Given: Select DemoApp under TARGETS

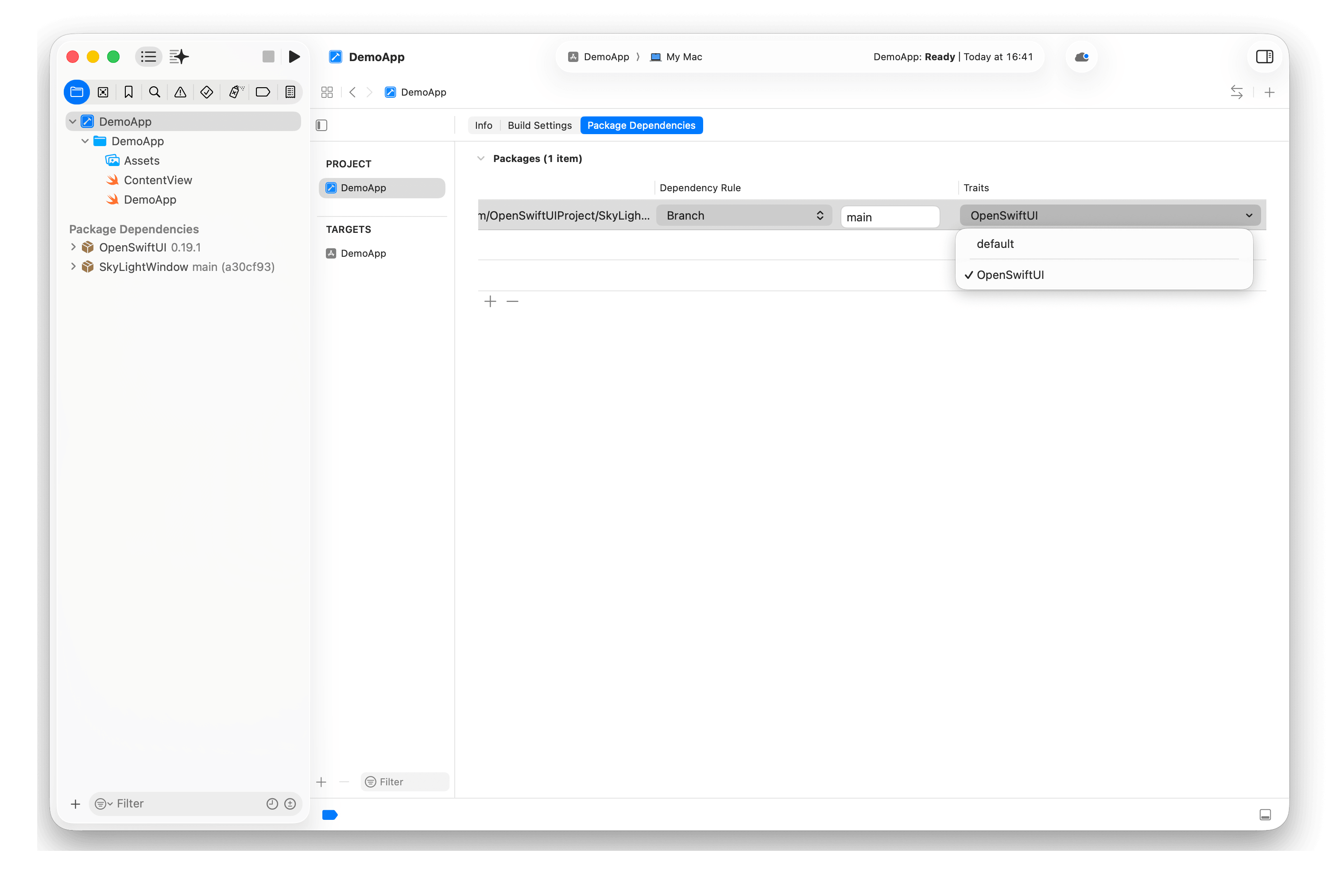Looking at the screenshot, I should tap(382, 253).
